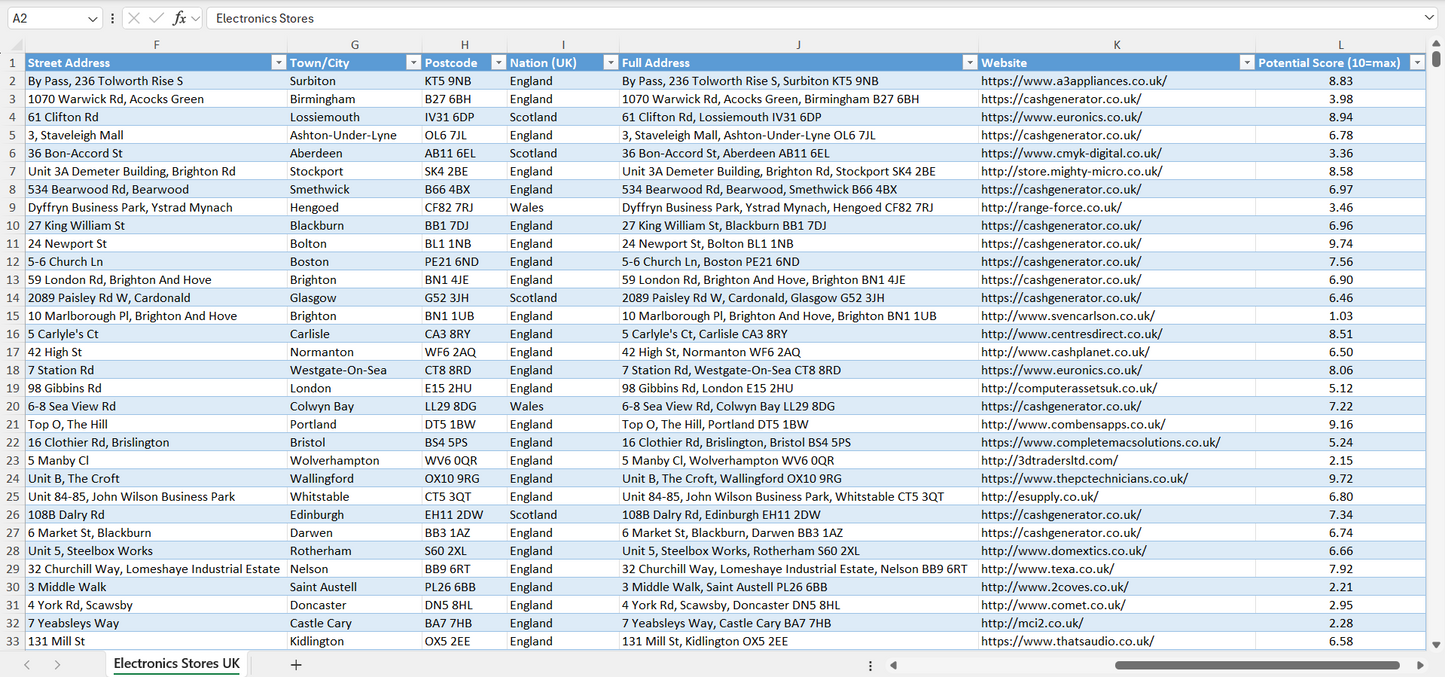
Task: Open the Street Address column filter
Action: [x=278, y=62]
